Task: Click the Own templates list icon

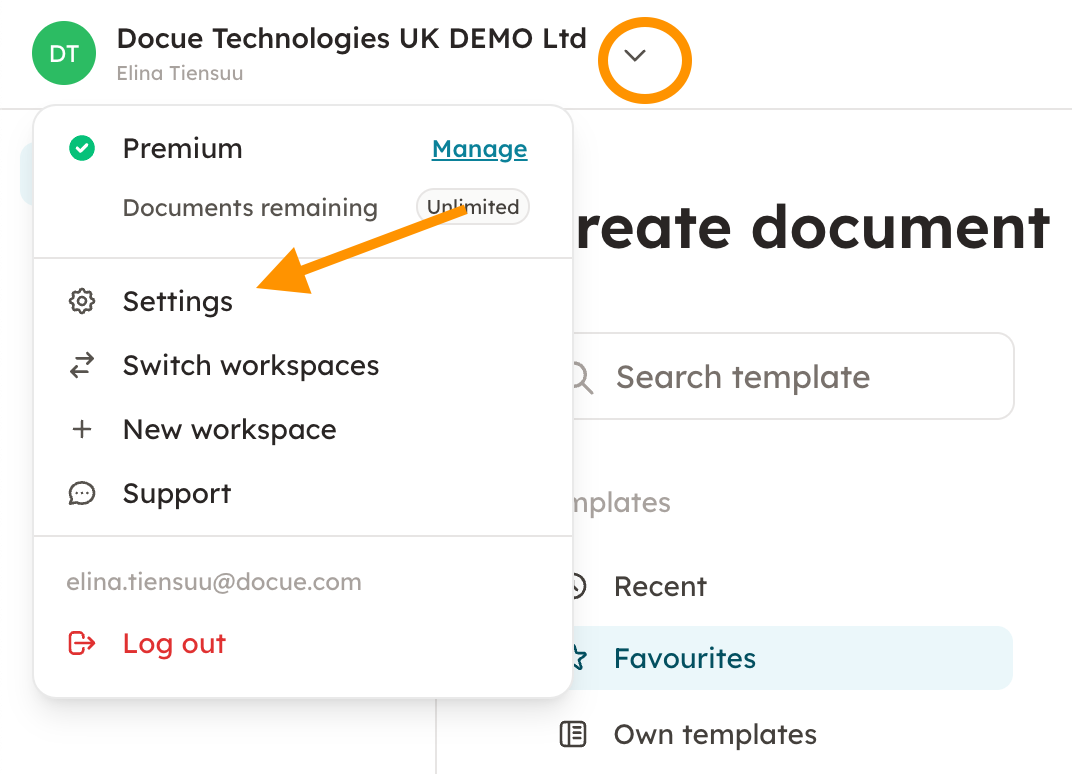Action: tap(573, 735)
